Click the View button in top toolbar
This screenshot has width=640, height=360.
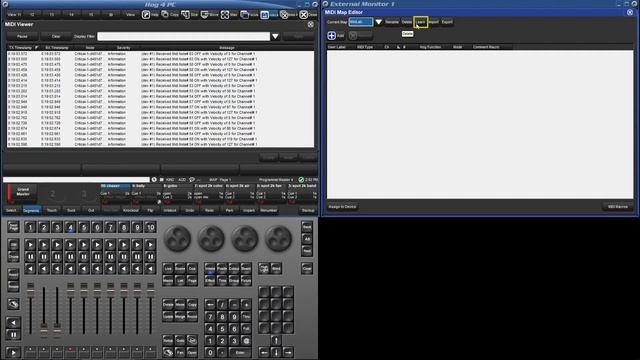(130, 15)
